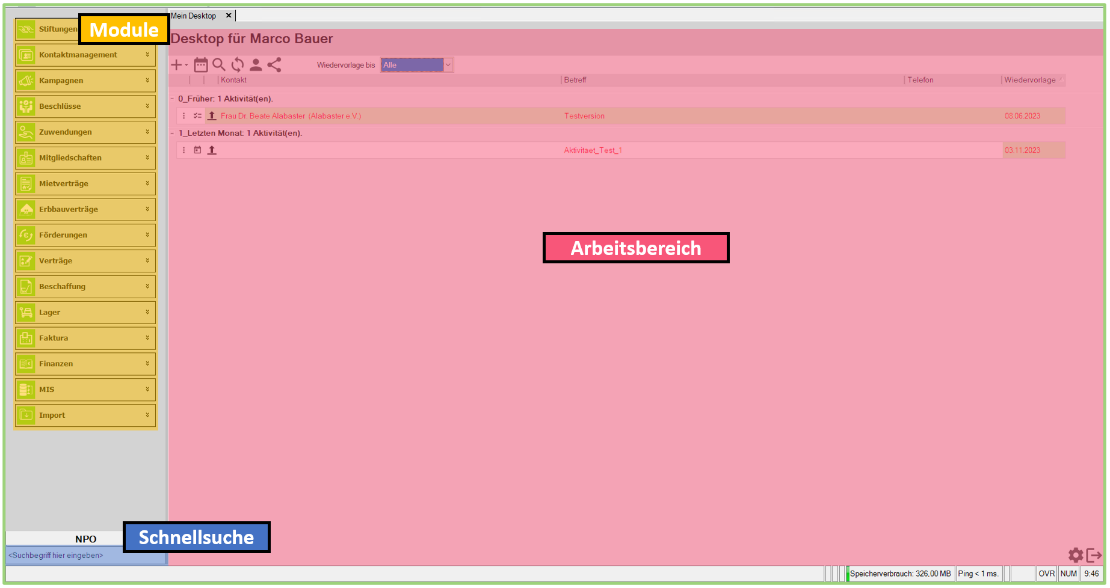Open the settings gear at bottom right
Image resolution: width=1110 pixels, height=588 pixels.
pos(1075,555)
